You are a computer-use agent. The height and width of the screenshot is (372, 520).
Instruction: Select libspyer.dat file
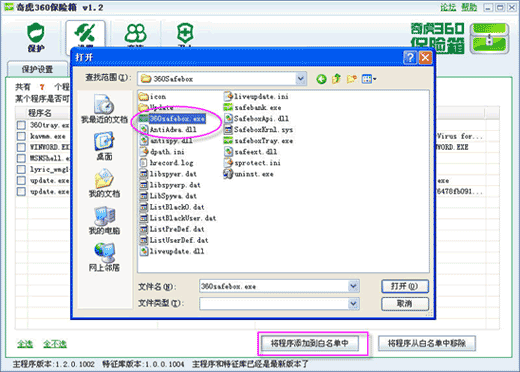168,174
